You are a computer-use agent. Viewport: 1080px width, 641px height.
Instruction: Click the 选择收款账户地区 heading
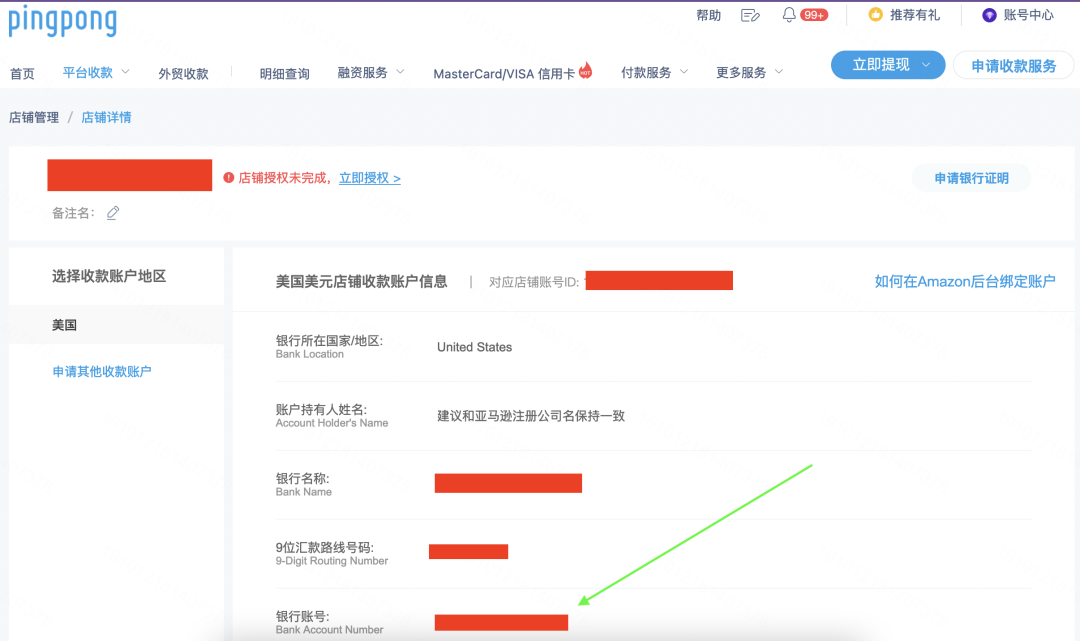point(109,276)
